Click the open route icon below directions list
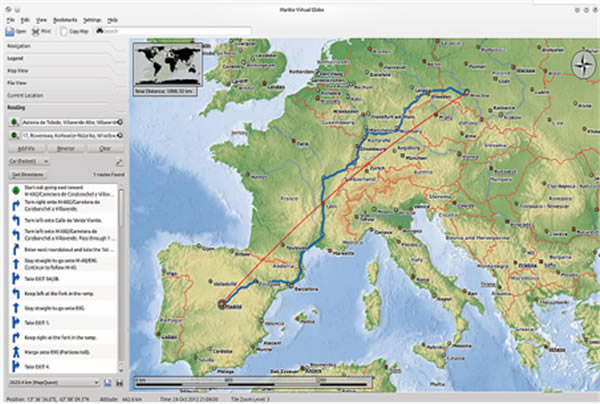Screen dimensions: 600x404 (x=108, y=382)
